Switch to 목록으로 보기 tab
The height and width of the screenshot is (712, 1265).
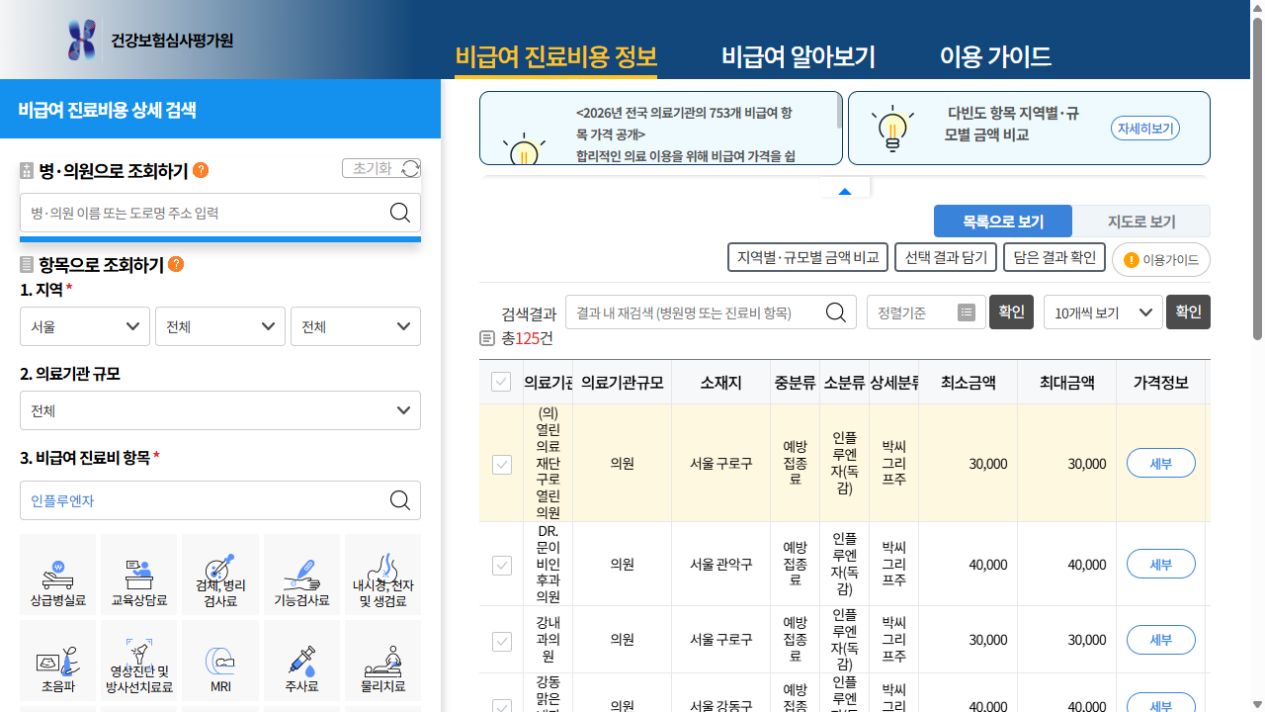(1003, 221)
